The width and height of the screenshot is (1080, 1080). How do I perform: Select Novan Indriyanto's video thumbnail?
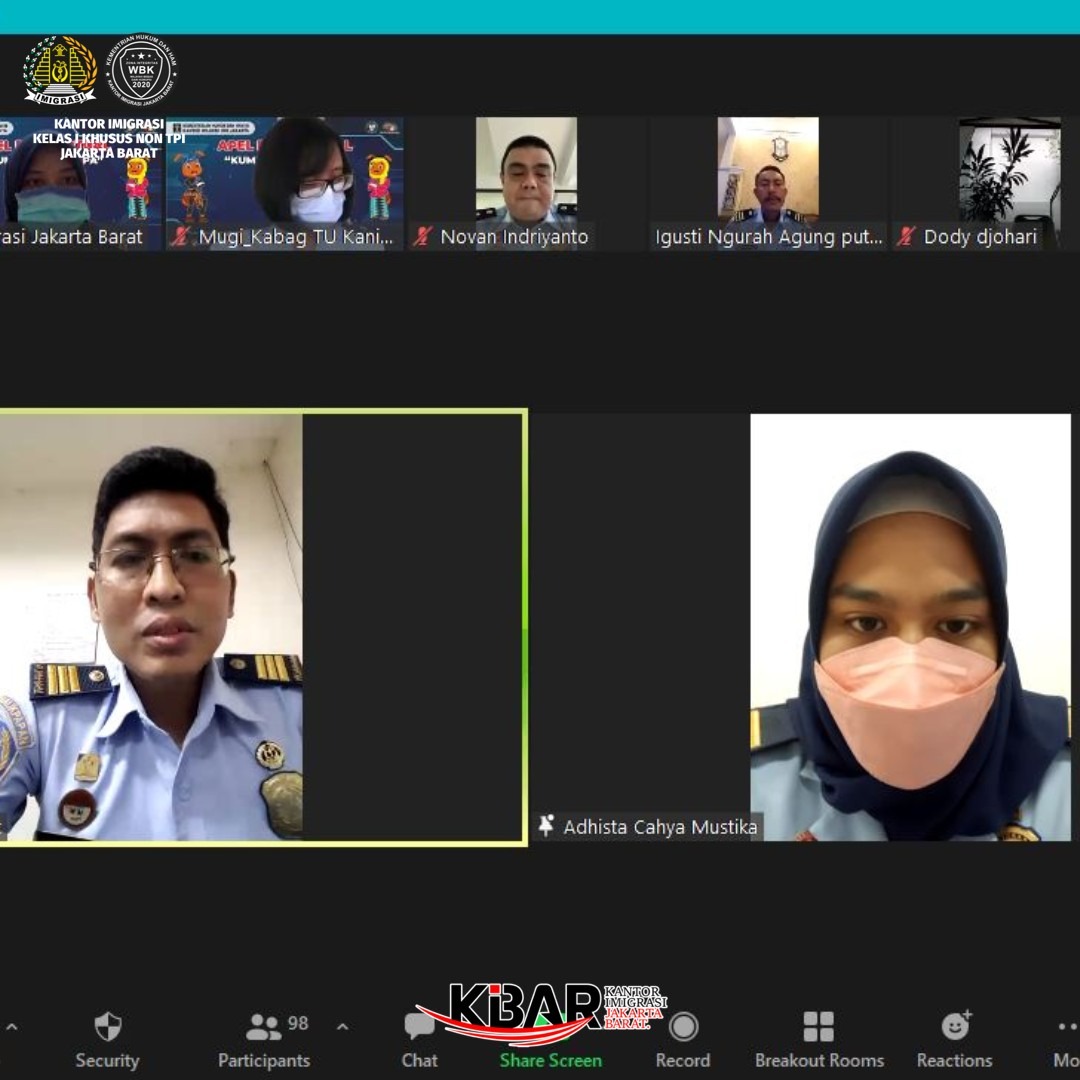pyautogui.click(x=526, y=183)
